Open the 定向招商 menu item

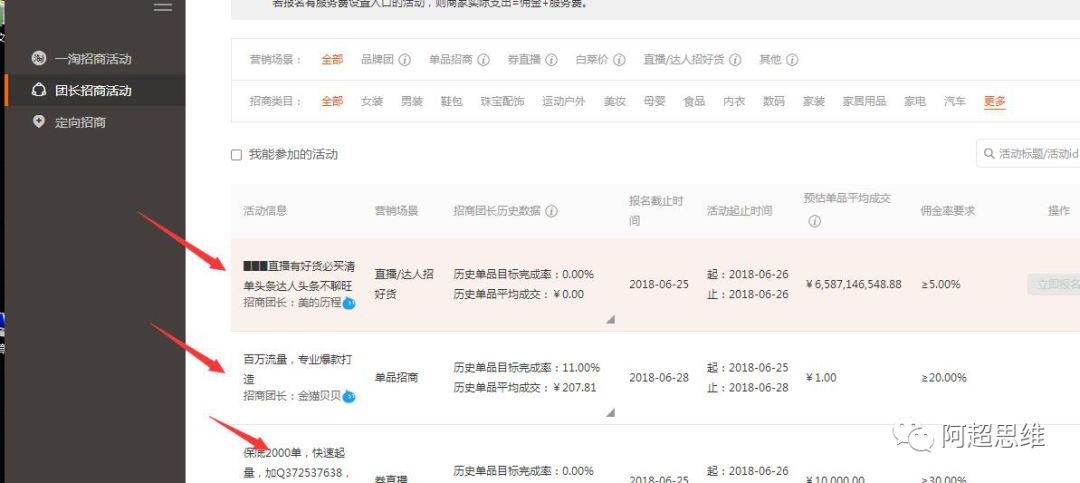point(81,122)
